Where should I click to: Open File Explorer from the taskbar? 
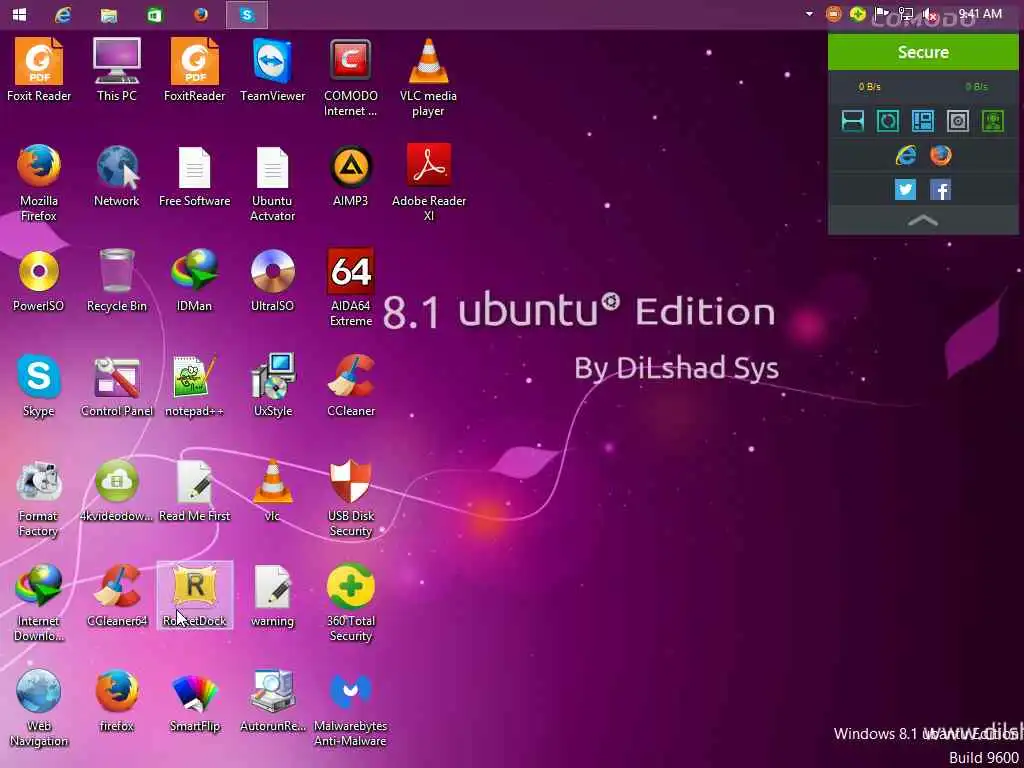(109, 14)
